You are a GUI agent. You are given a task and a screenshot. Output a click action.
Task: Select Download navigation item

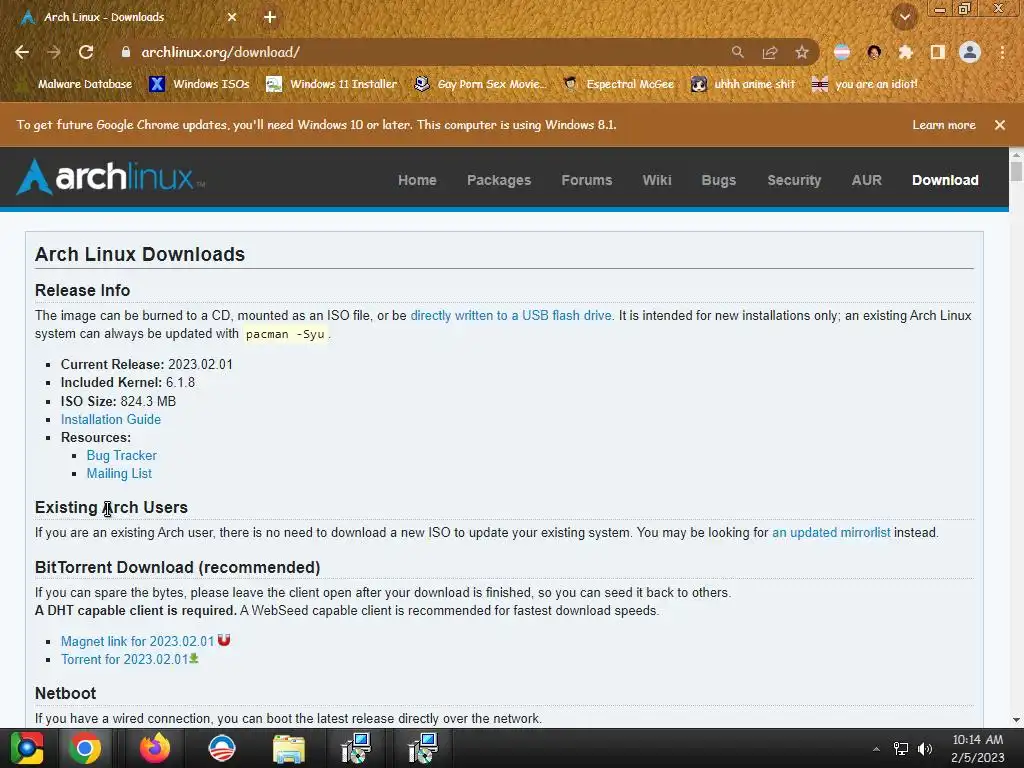(945, 180)
